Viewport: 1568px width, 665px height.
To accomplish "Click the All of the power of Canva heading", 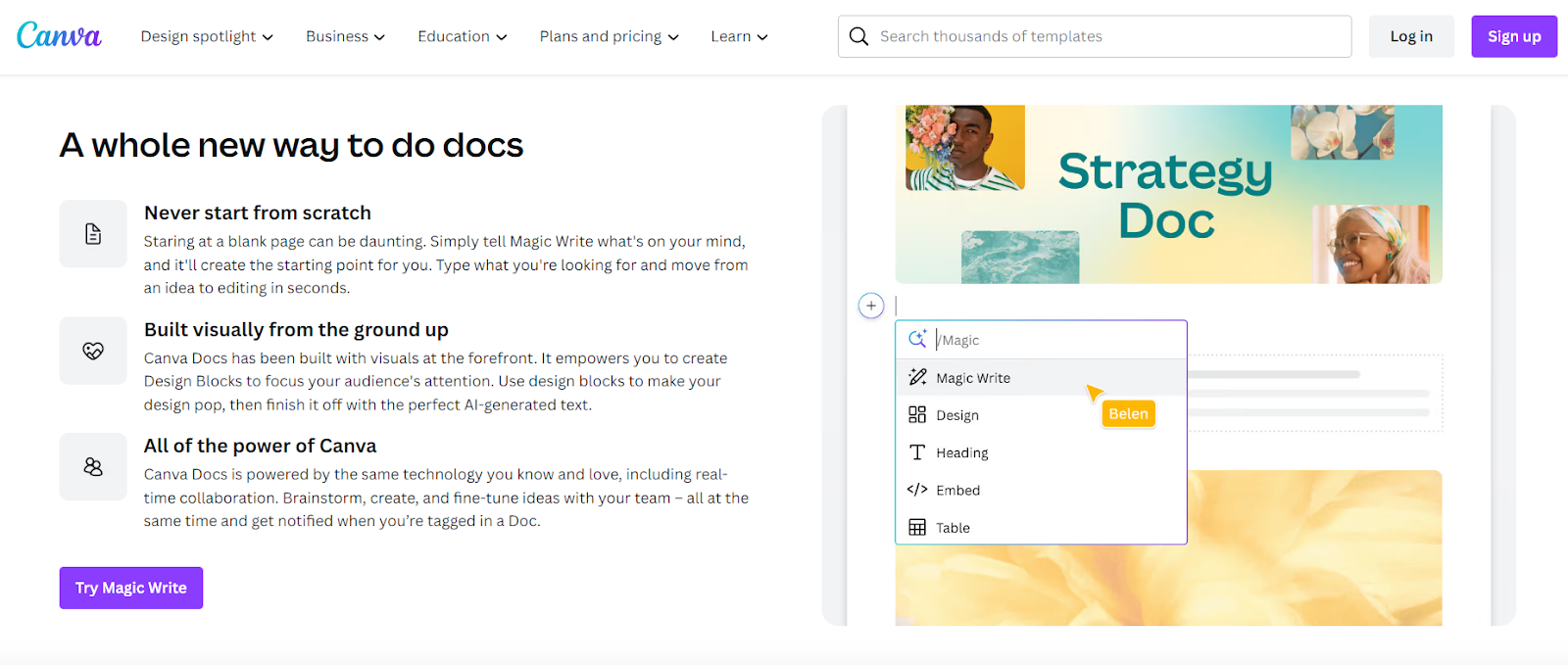I will [260, 446].
